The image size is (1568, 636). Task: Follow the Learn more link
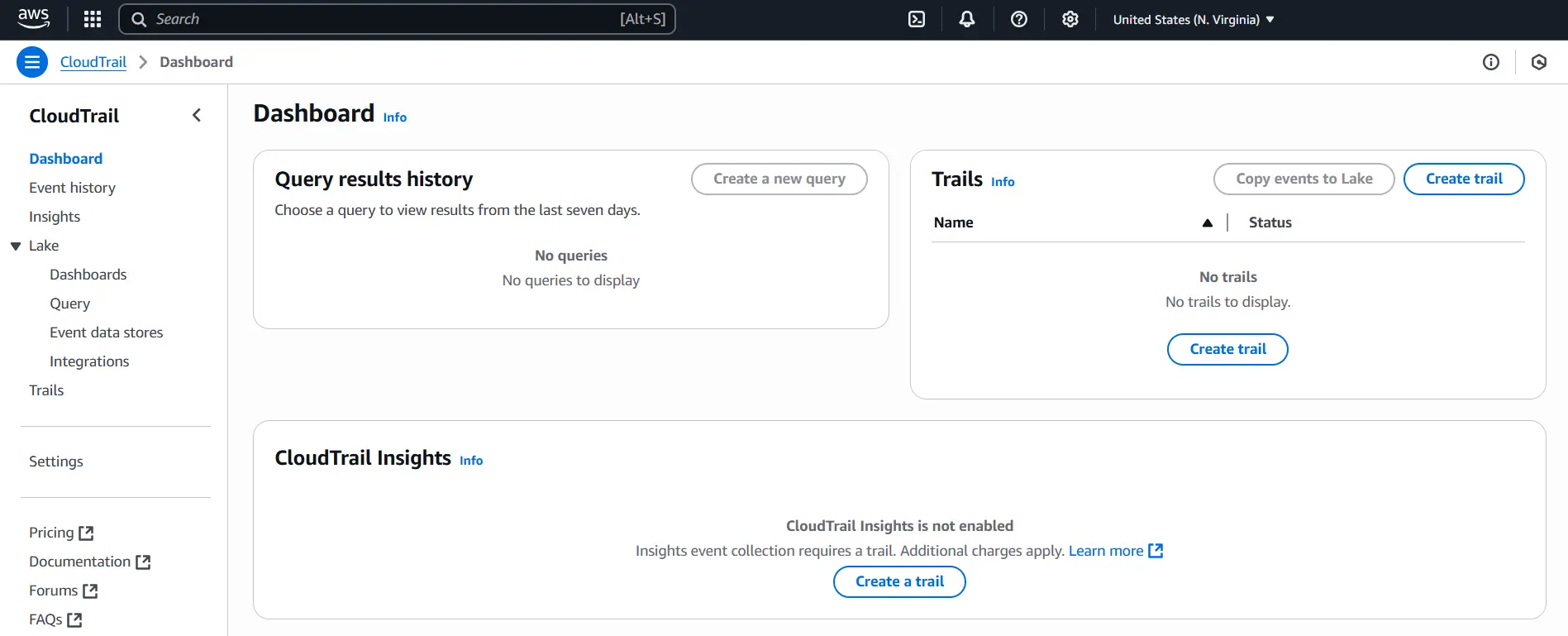(1105, 551)
